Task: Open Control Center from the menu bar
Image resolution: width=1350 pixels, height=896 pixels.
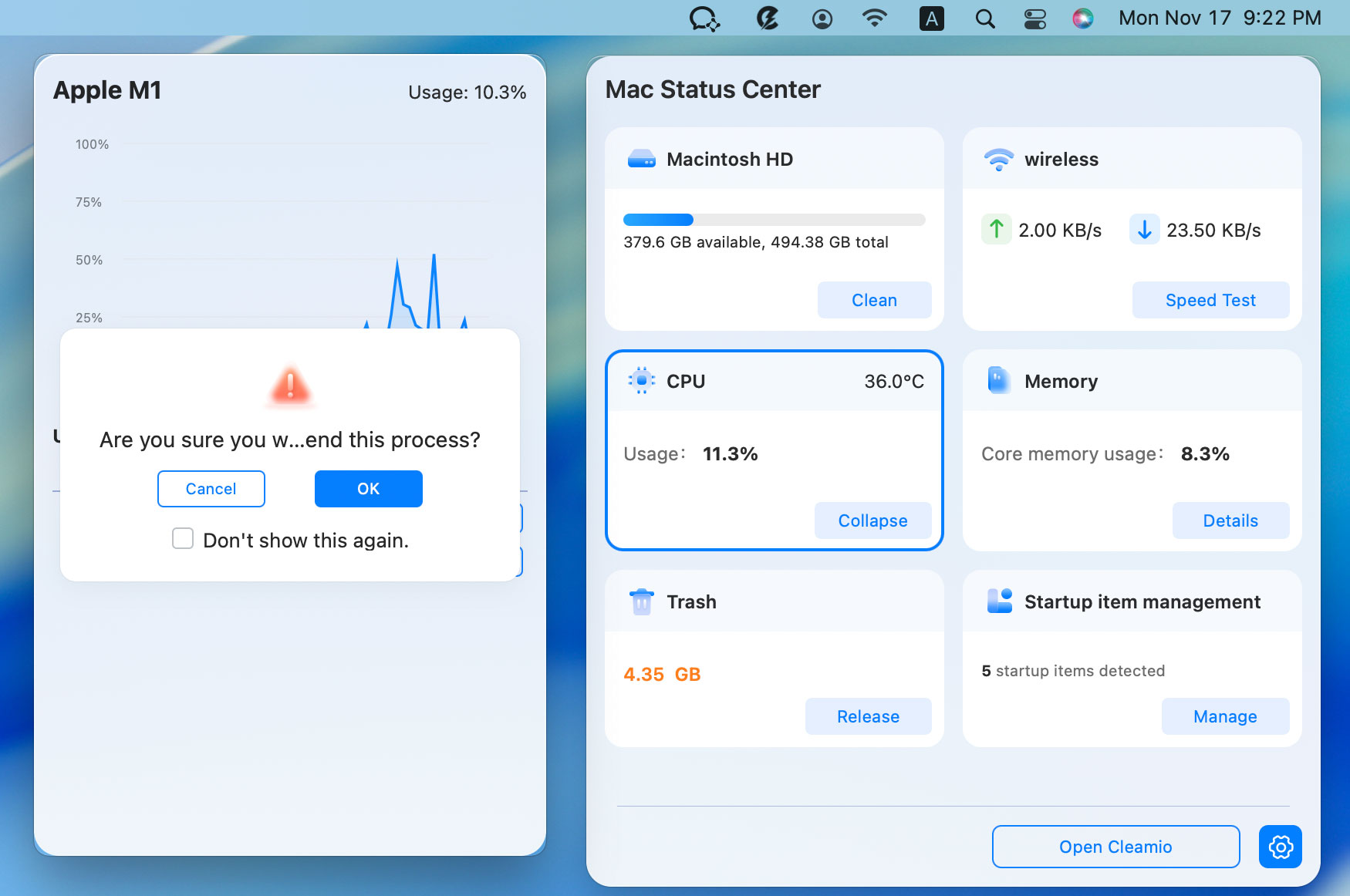Action: tap(1034, 18)
